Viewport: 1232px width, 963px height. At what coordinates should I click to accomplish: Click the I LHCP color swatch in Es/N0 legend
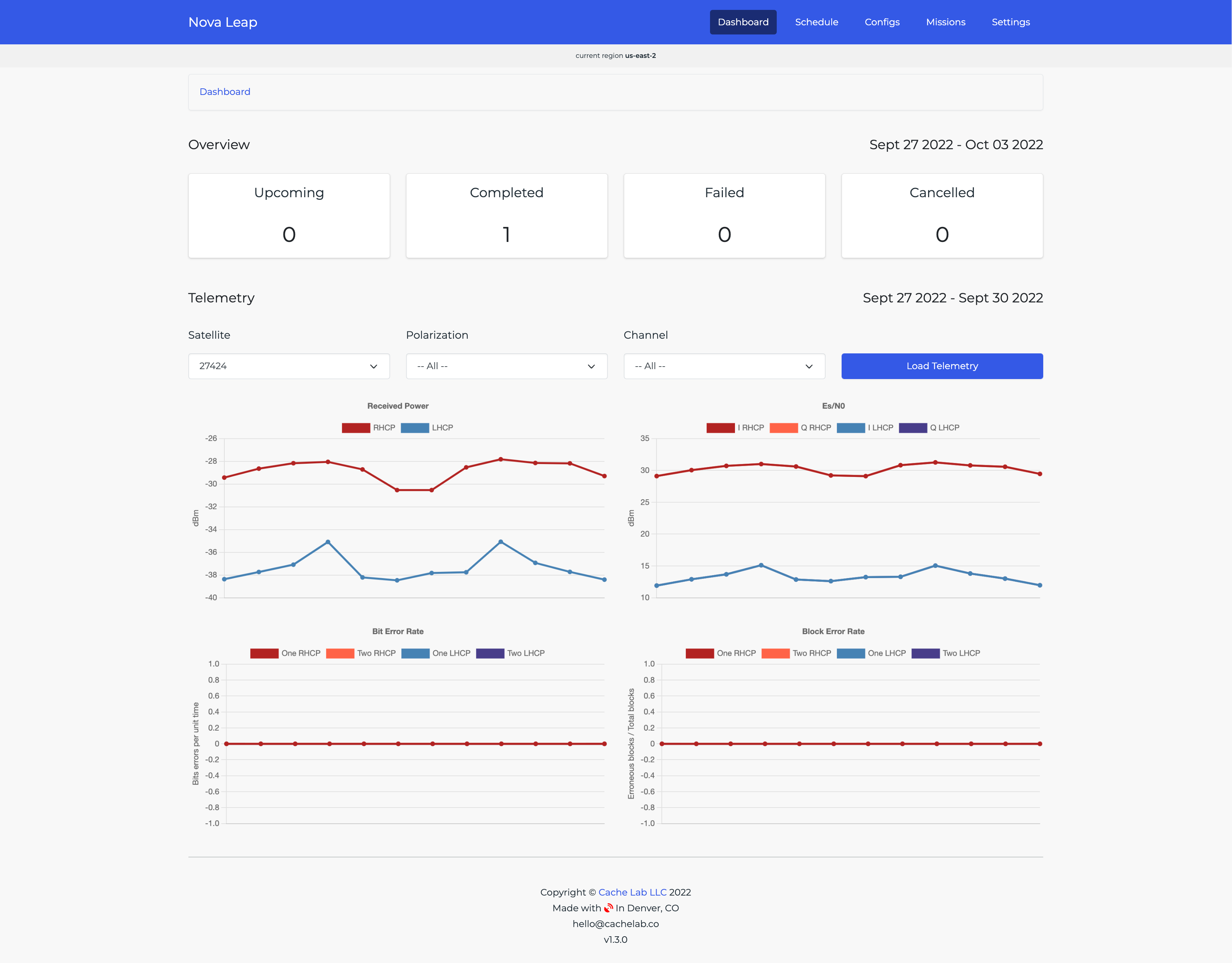851,428
